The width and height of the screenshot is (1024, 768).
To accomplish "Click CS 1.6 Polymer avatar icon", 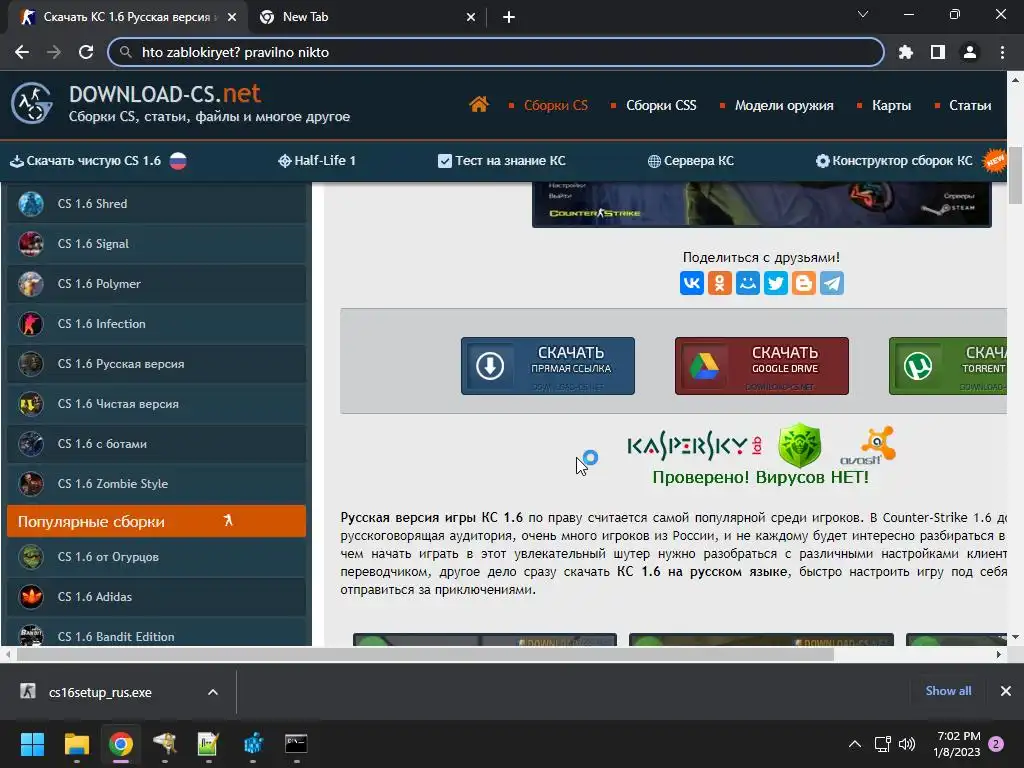I will pos(31,284).
